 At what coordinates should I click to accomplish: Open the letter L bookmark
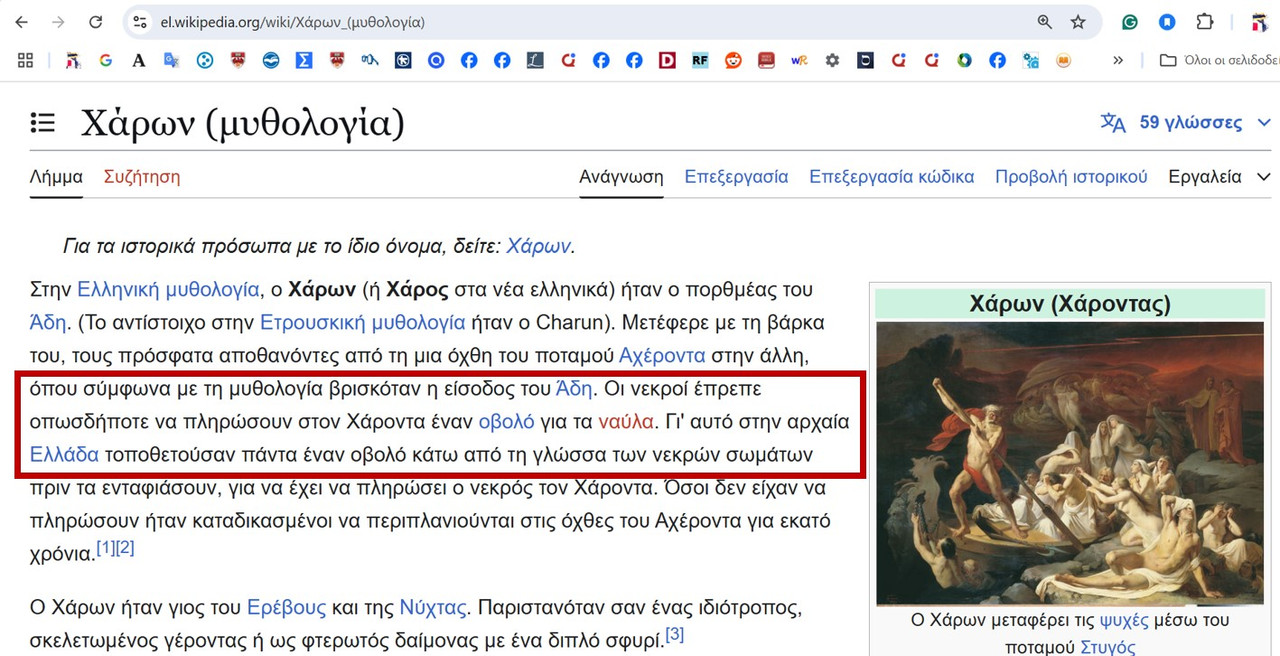pos(535,60)
